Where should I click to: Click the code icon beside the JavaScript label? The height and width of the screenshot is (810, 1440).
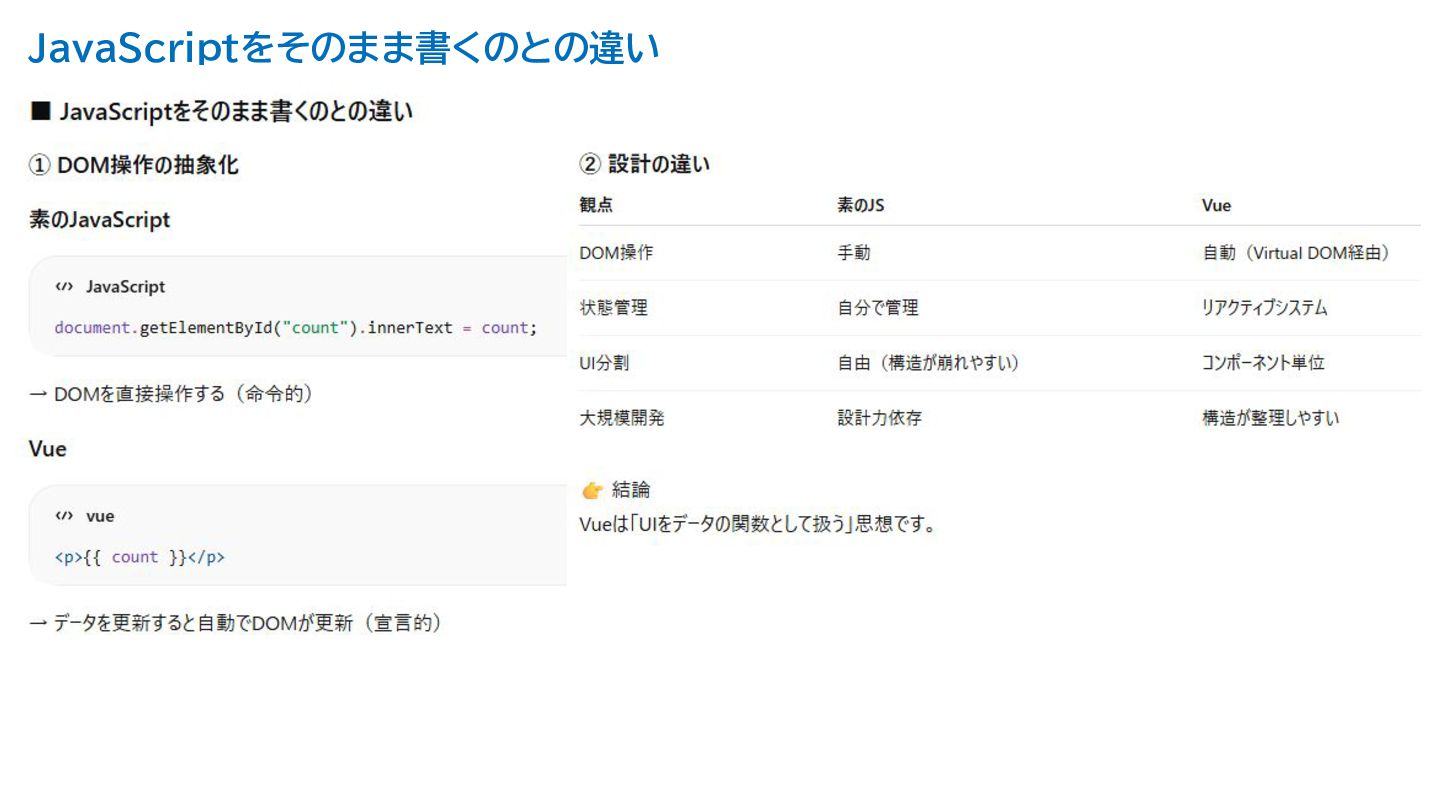coord(64,287)
